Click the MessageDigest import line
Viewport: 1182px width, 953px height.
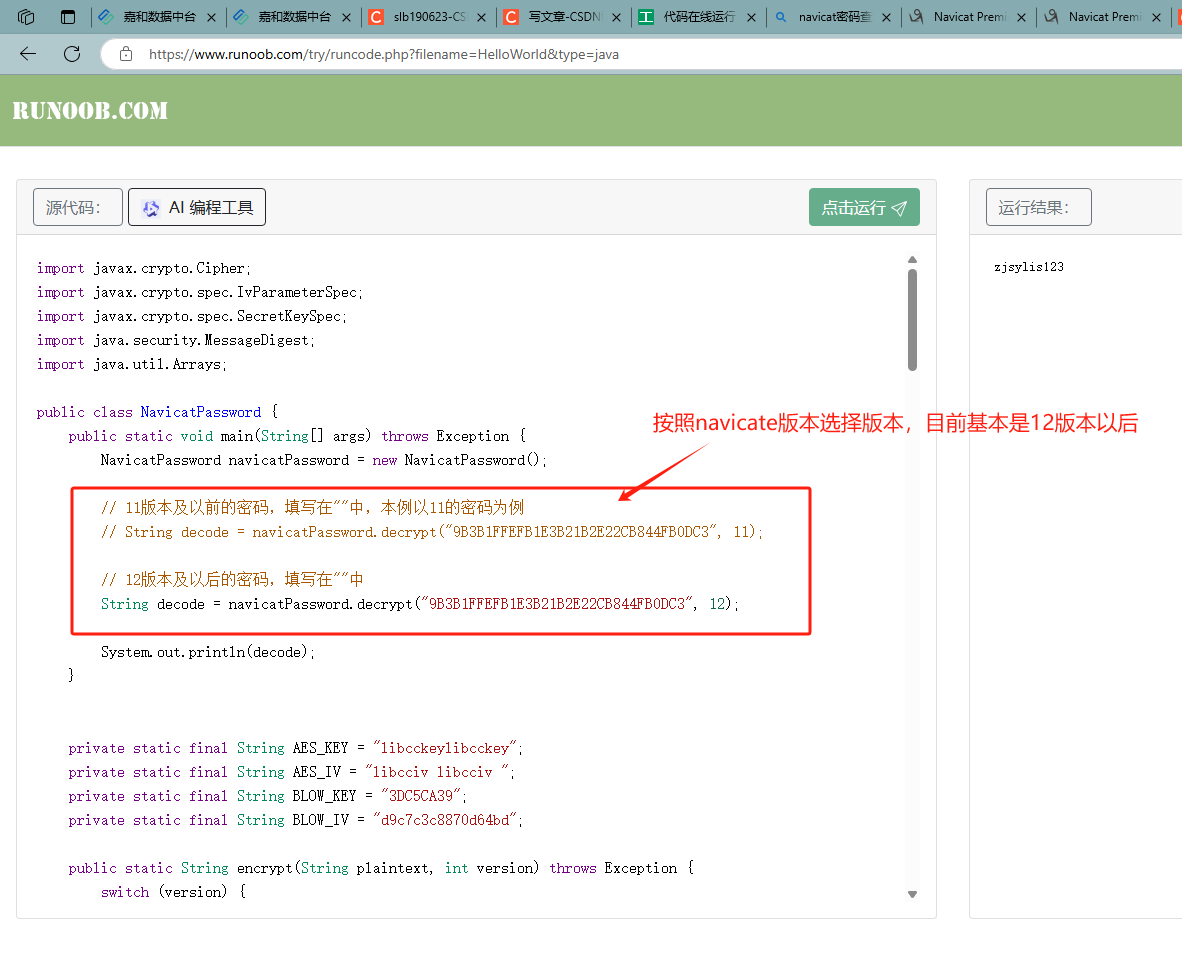pyautogui.click(x=176, y=341)
